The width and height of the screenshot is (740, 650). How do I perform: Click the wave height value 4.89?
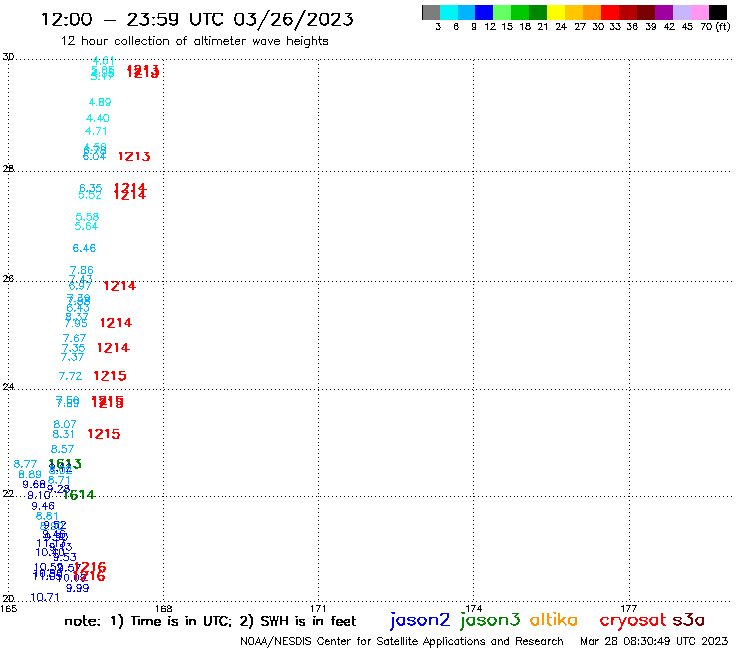click(x=100, y=102)
